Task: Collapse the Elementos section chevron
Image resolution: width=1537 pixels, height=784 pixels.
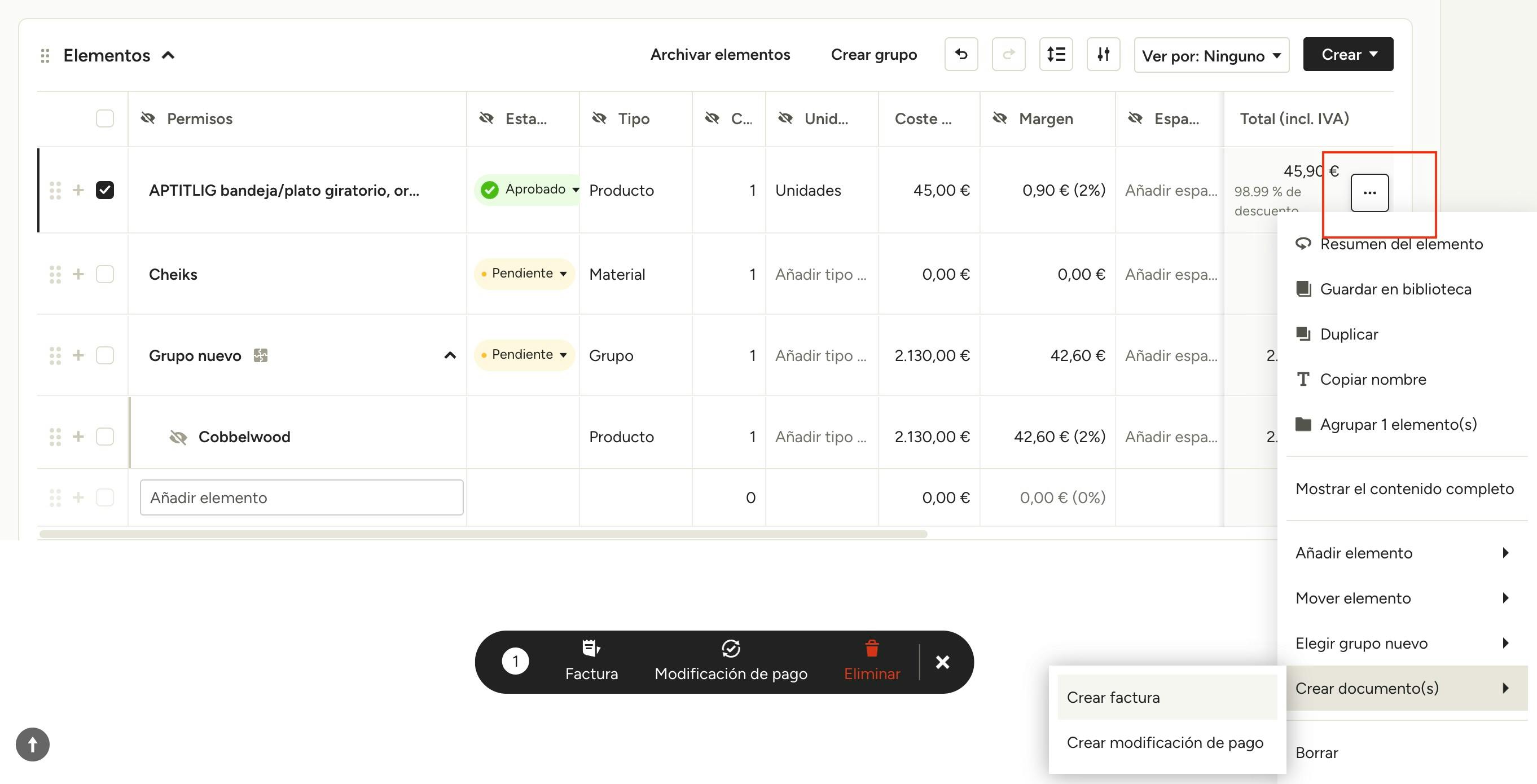Action: coord(169,55)
